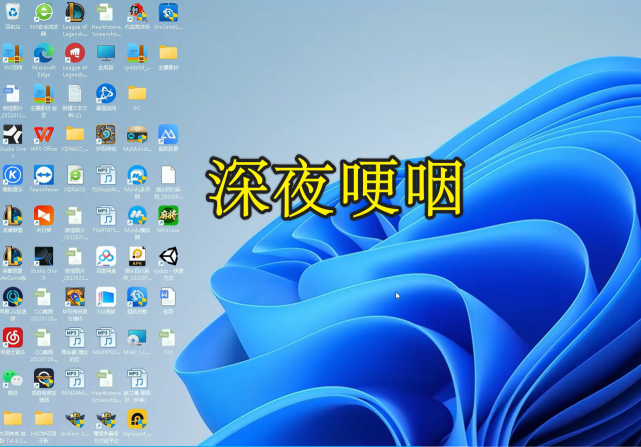Screen dimensions: 641x447
Task: Open the This PC monitor icon
Action: point(106,53)
